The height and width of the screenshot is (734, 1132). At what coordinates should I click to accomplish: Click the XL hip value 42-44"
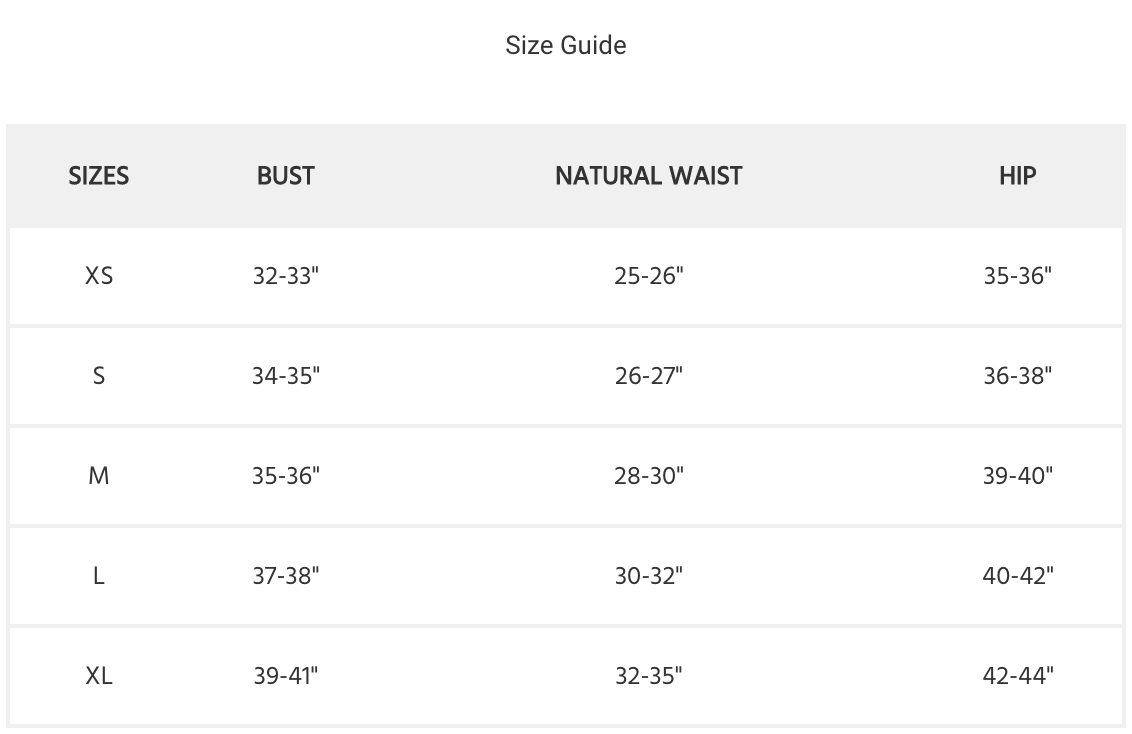(x=1017, y=676)
